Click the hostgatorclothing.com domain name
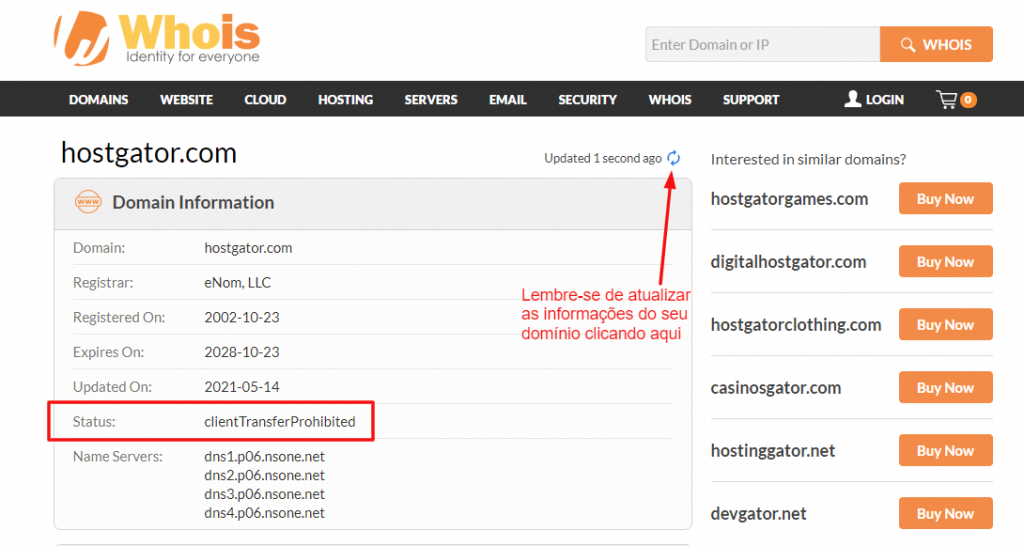The width and height of the screenshot is (1024, 546). [795, 325]
